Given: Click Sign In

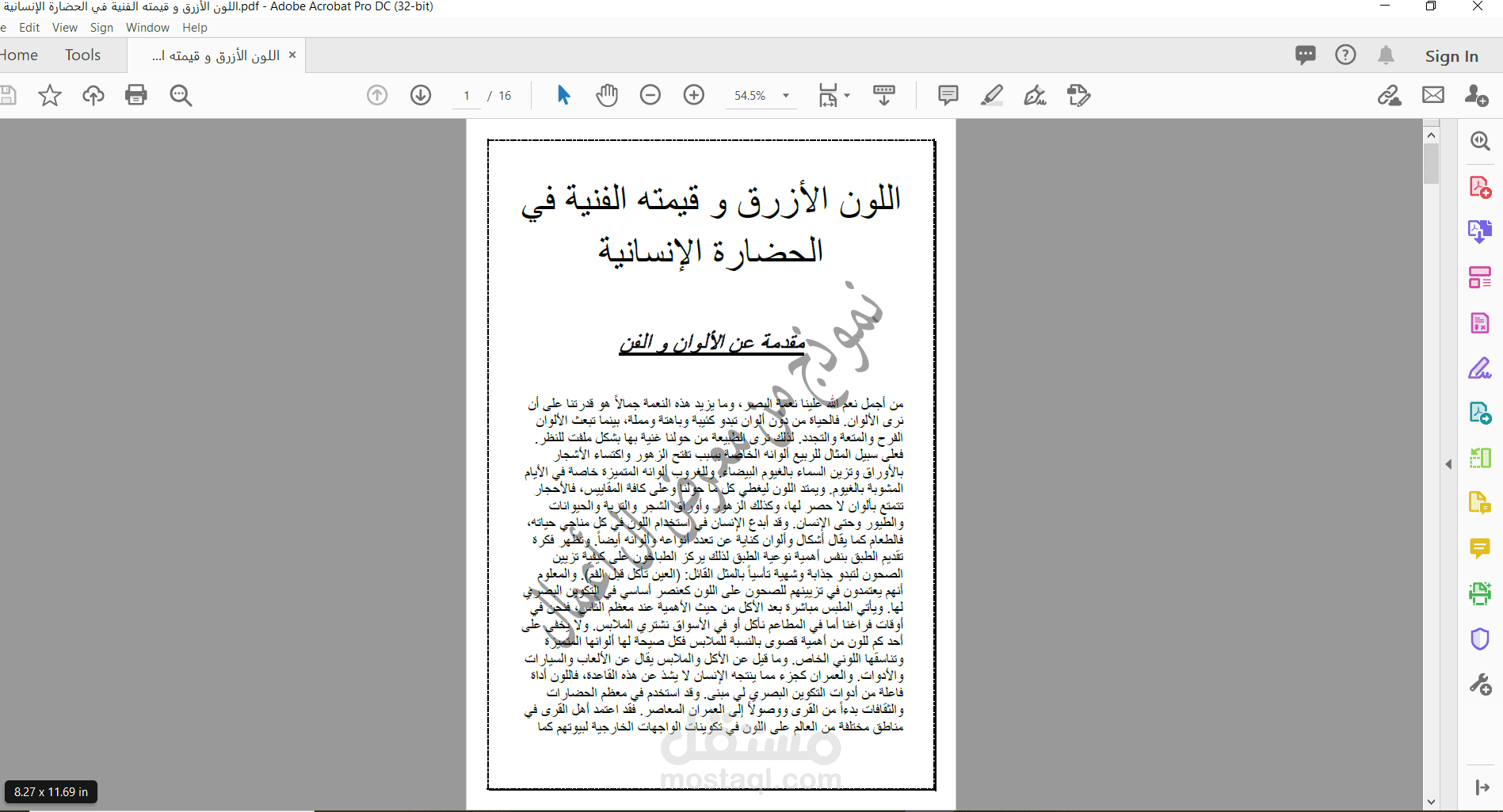Looking at the screenshot, I should 1452,56.
